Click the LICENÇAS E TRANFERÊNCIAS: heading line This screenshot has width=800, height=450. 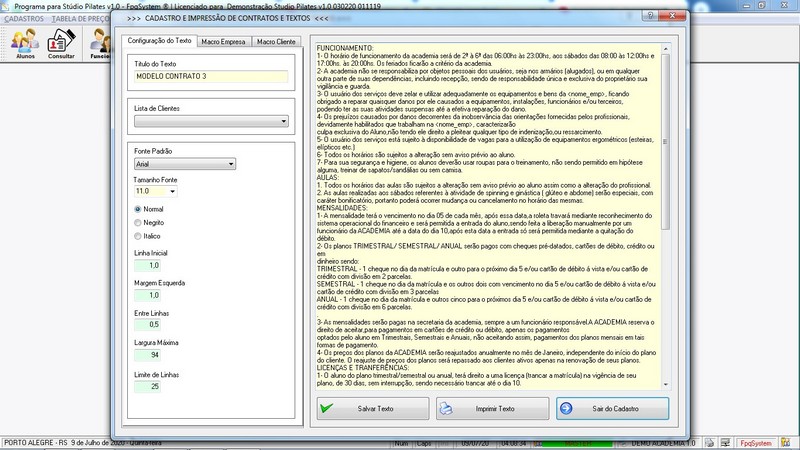coord(363,368)
